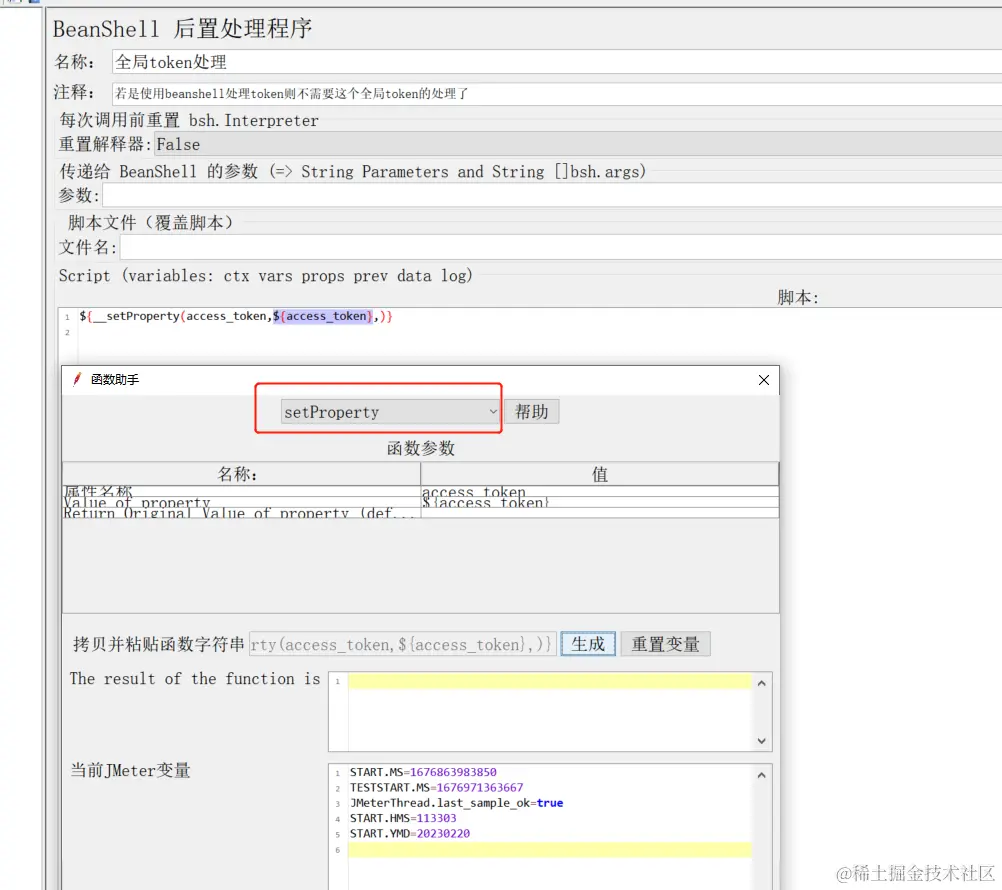This screenshot has width=1002, height=890.
Task: Click the START.HMS variable line
Action: click(x=403, y=818)
